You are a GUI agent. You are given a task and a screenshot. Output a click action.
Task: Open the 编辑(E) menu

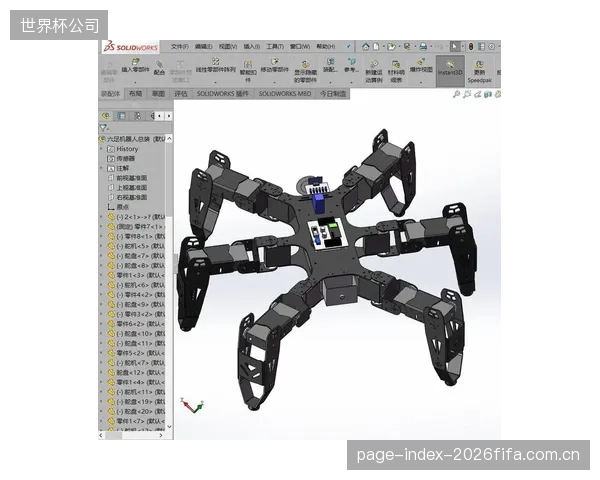click(x=204, y=47)
